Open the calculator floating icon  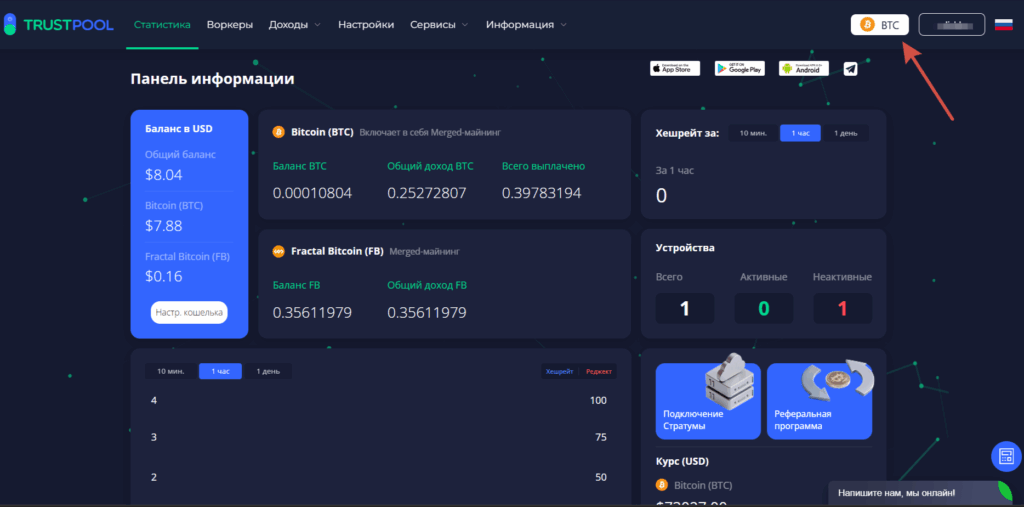pos(1005,456)
